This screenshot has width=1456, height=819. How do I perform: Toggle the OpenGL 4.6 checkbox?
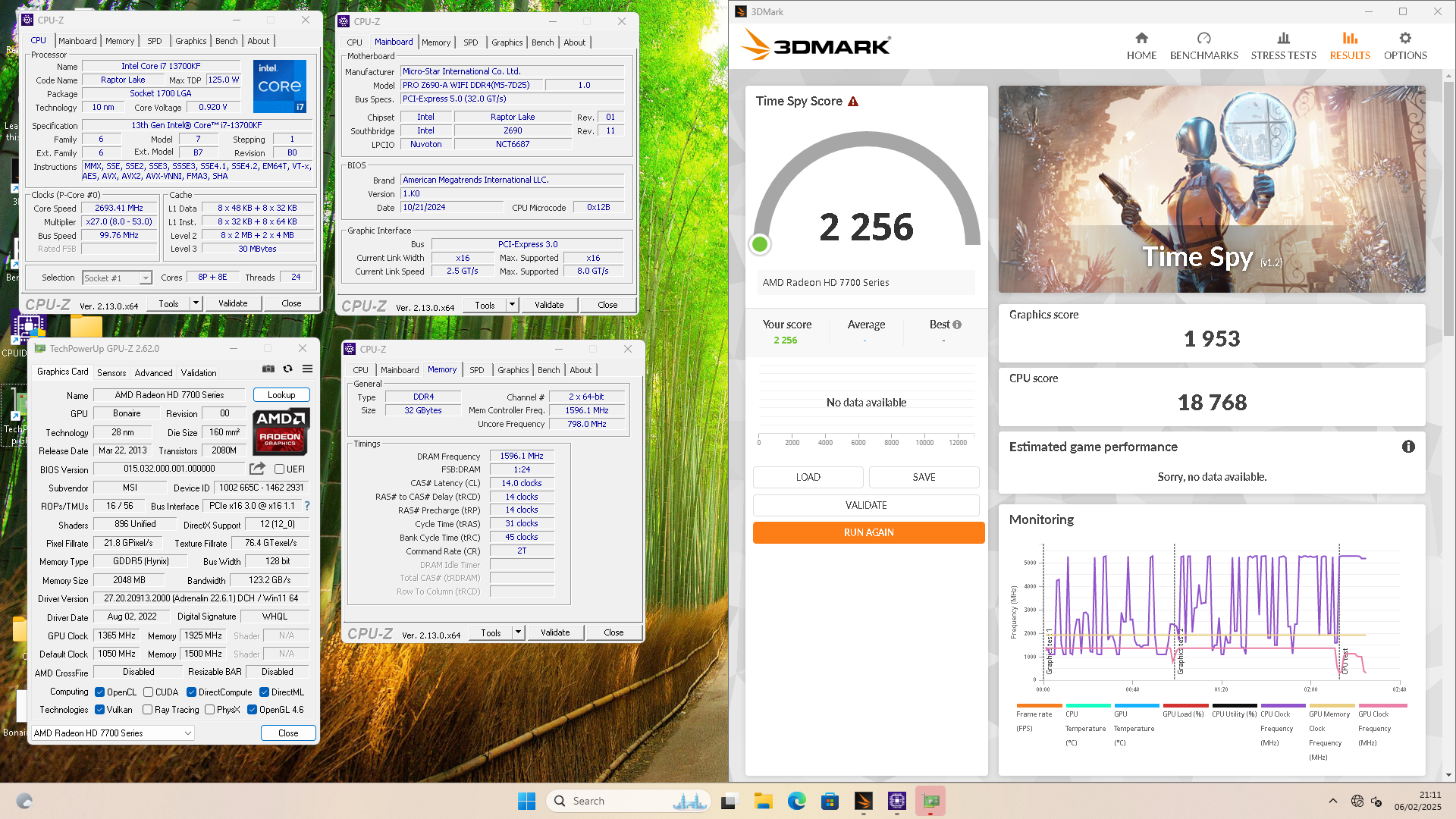(252, 710)
